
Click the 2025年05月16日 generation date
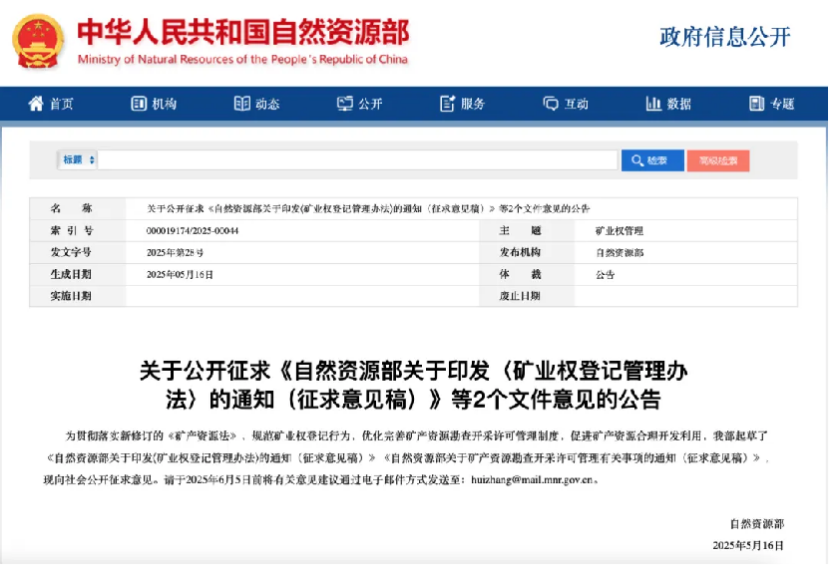pyautogui.click(x=179, y=275)
